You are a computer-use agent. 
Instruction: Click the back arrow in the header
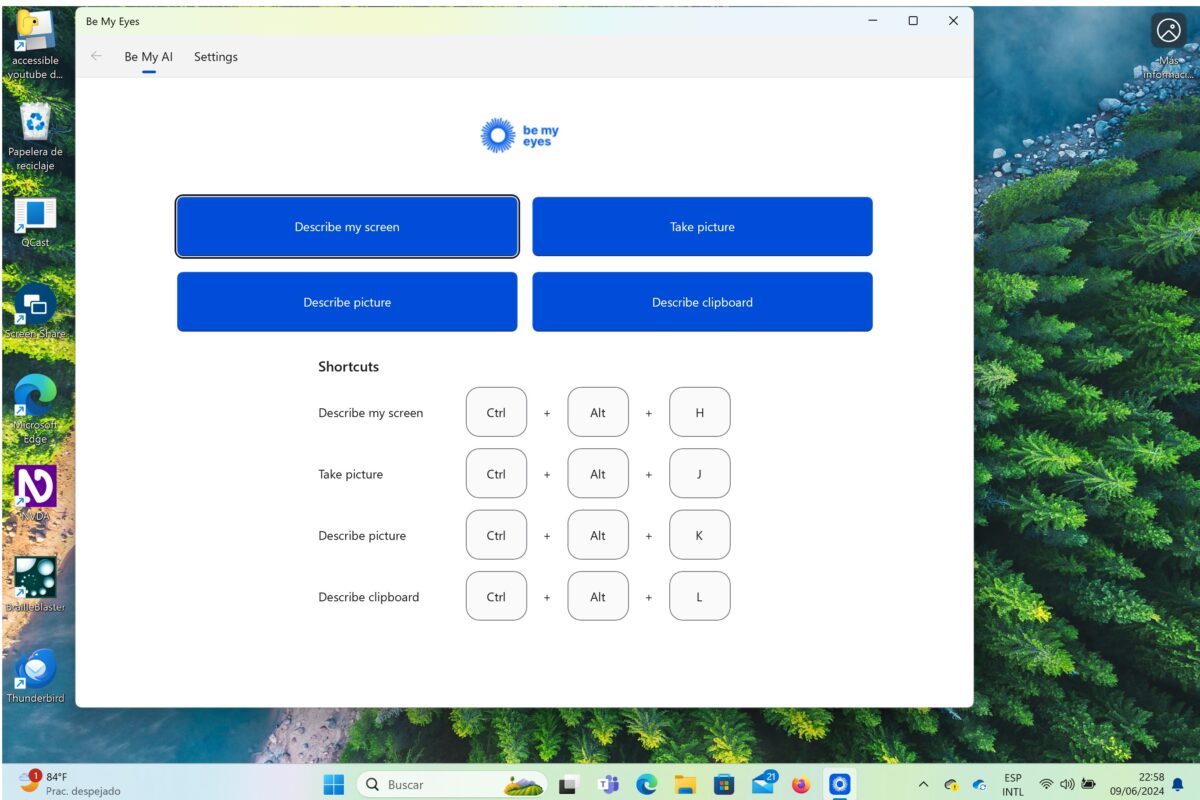pyautogui.click(x=96, y=56)
